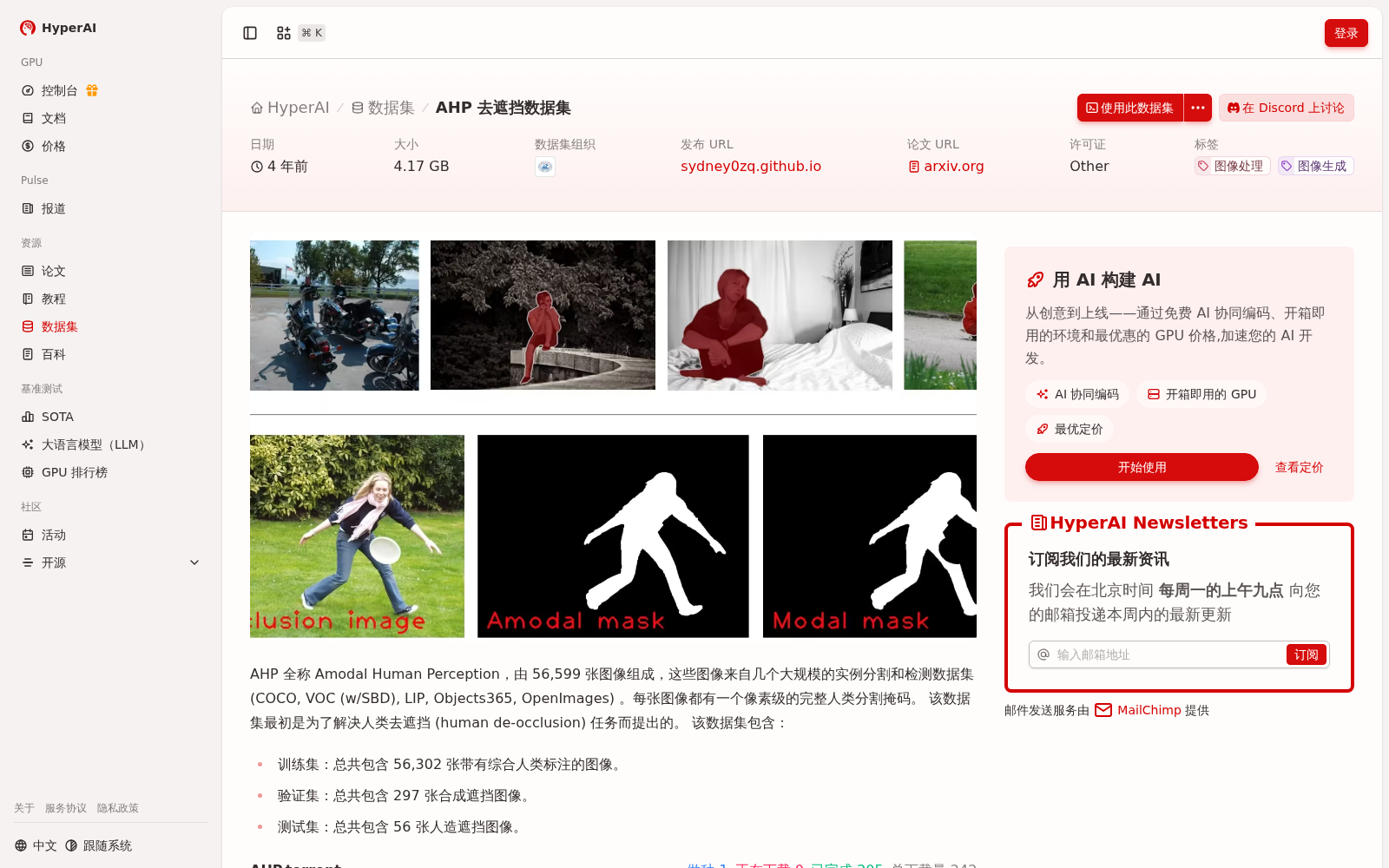Open the more options ellipsis dropdown
1389x868 pixels.
tap(1198, 108)
